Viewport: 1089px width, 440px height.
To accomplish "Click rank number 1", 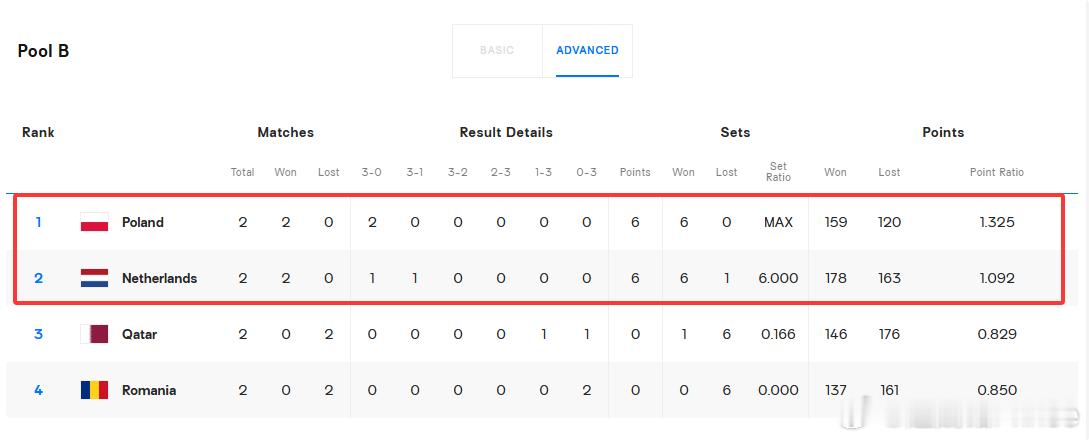I will [39, 222].
